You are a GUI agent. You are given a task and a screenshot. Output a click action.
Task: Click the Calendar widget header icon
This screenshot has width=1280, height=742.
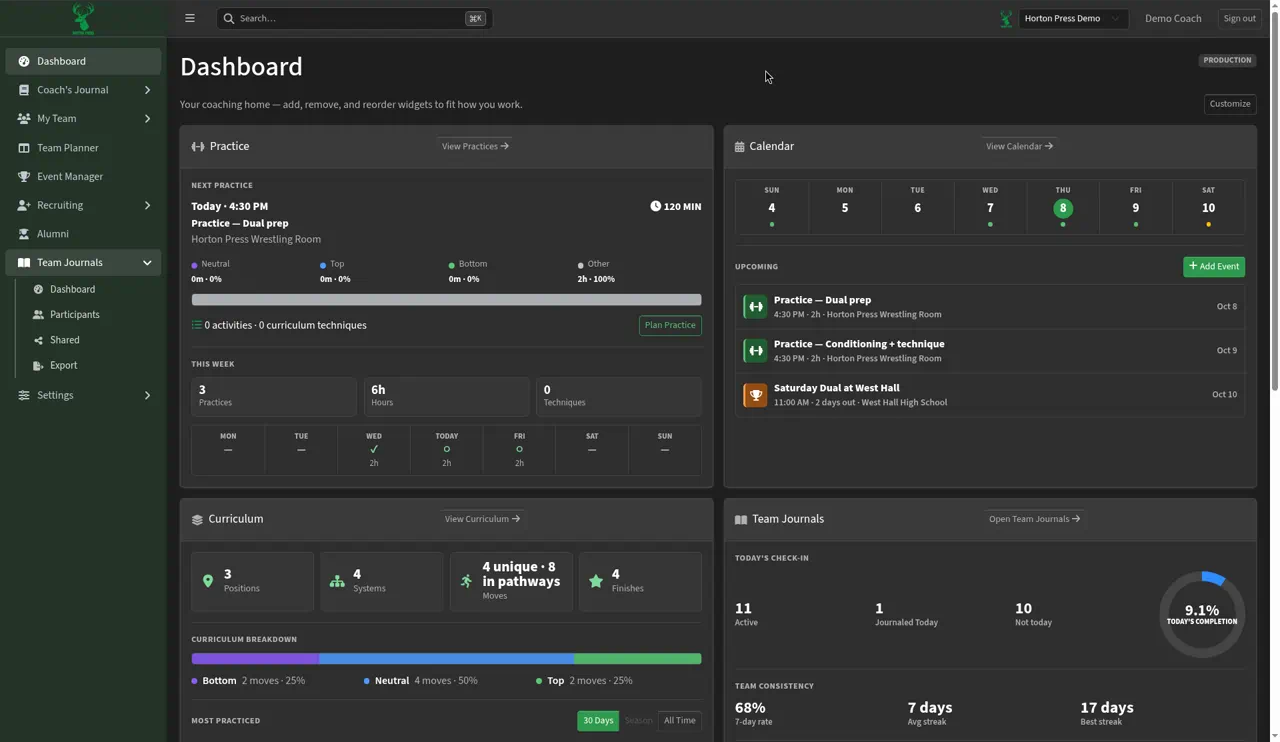740,147
